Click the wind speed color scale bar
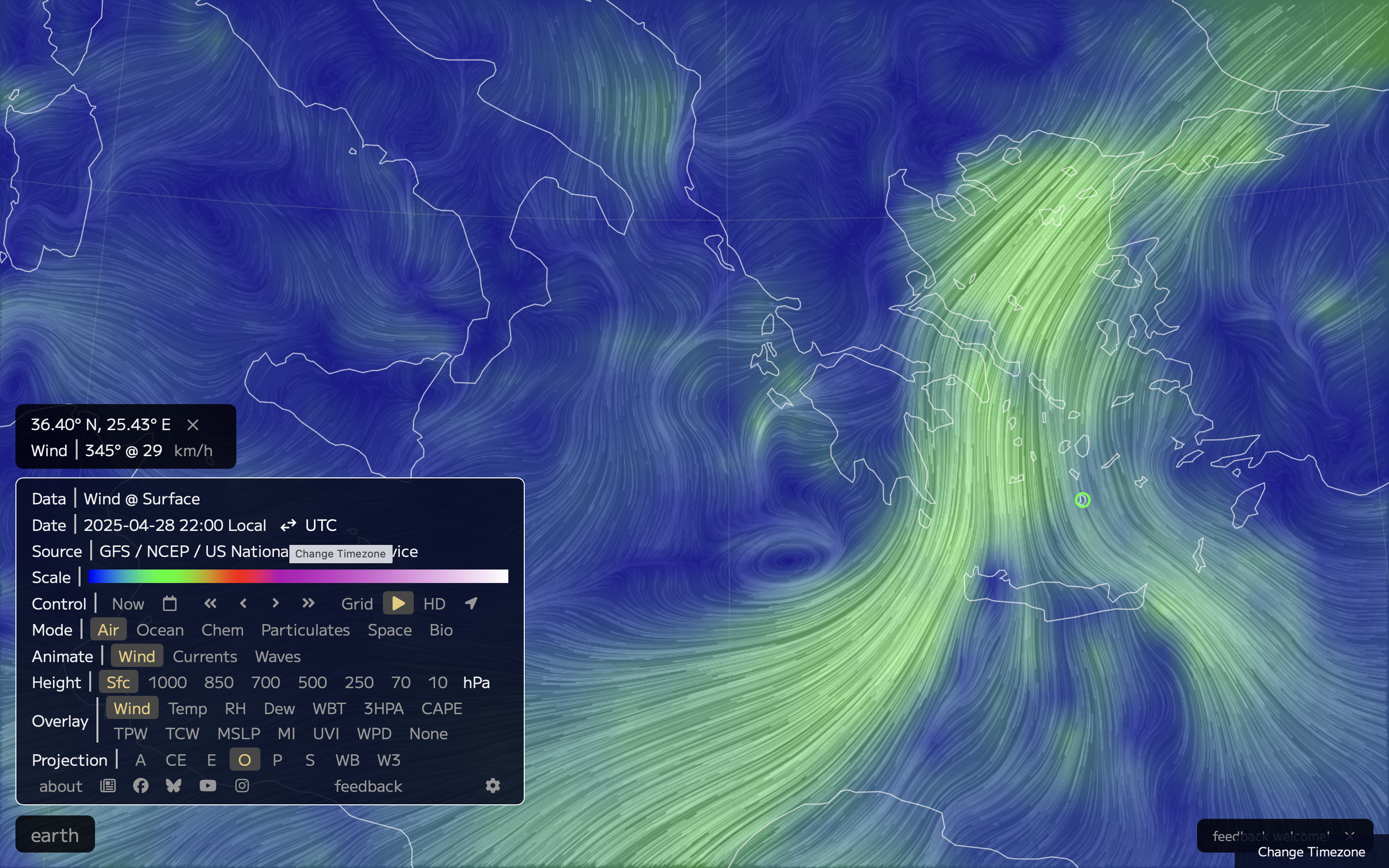 (x=298, y=576)
